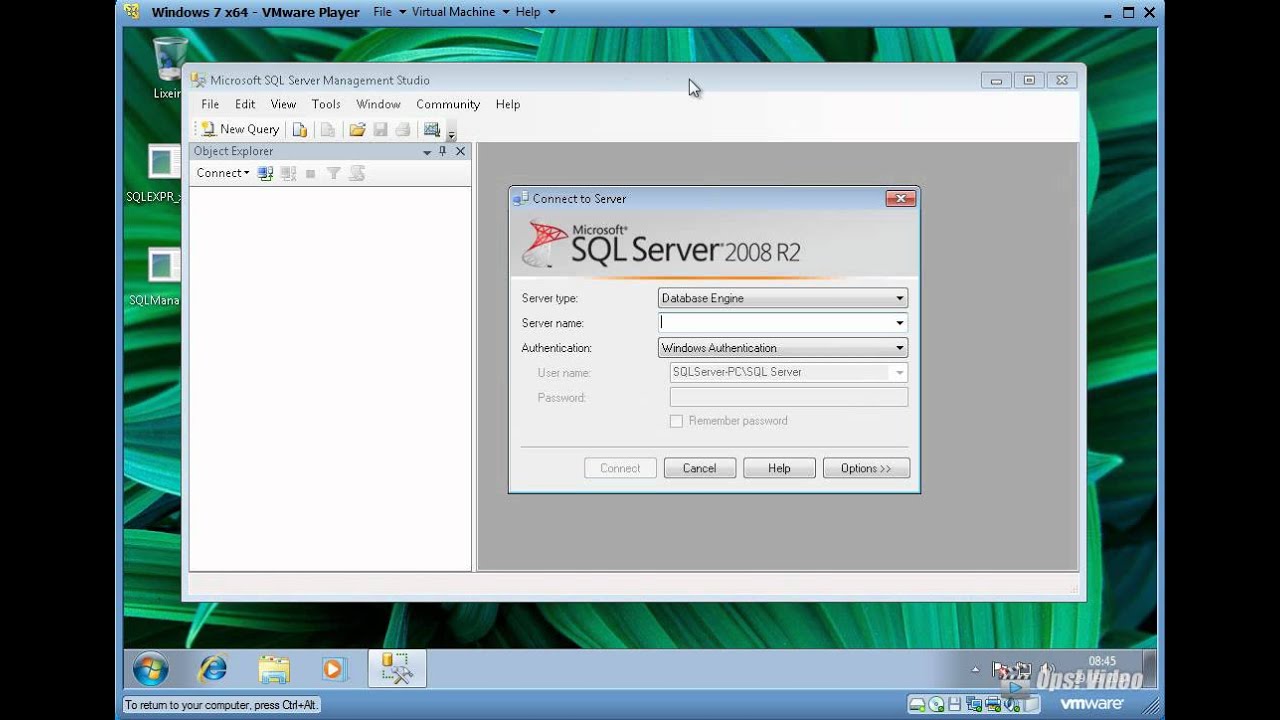1280x720 pixels.
Task: Click the VMware hard disk device icon
Action: (x=916, y=704)
